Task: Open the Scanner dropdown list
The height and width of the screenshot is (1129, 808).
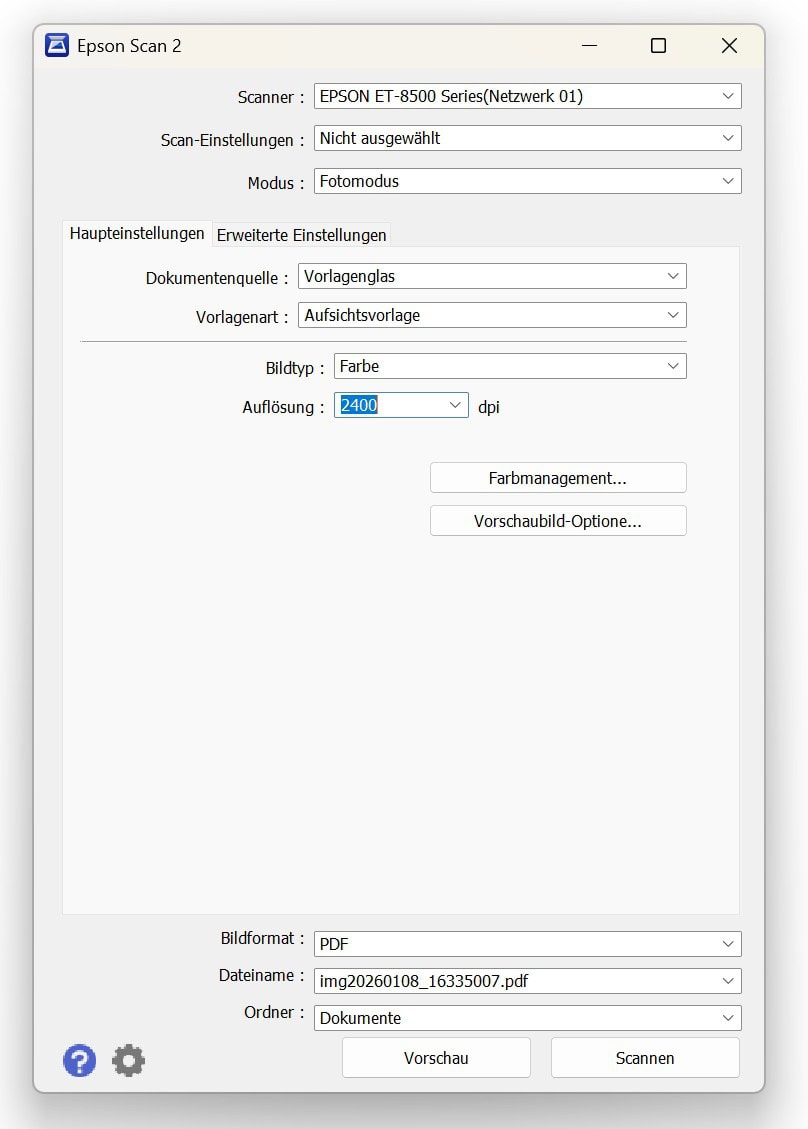Action: coord(727,97)
